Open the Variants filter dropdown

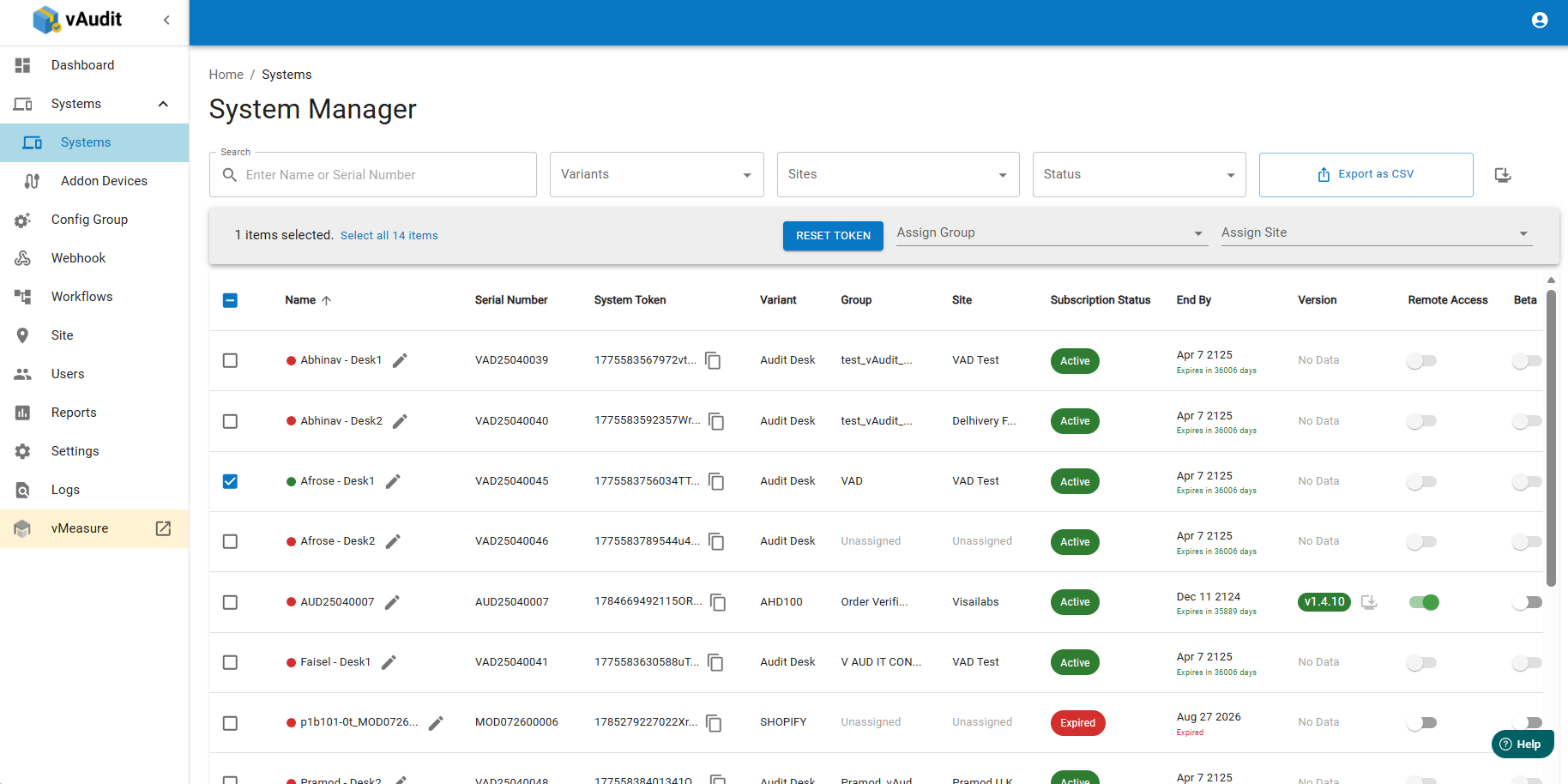click(657, 175)
